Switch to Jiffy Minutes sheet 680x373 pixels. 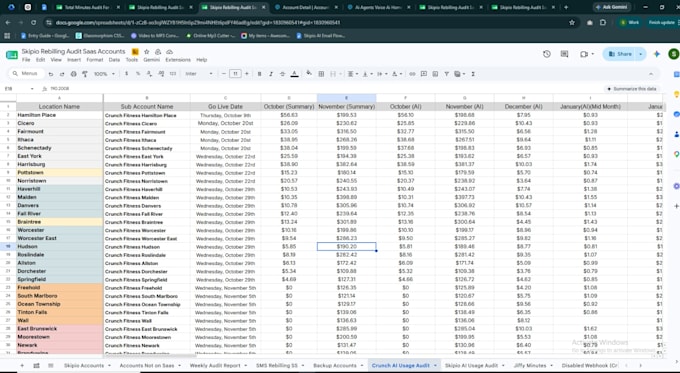pos(530,366)
